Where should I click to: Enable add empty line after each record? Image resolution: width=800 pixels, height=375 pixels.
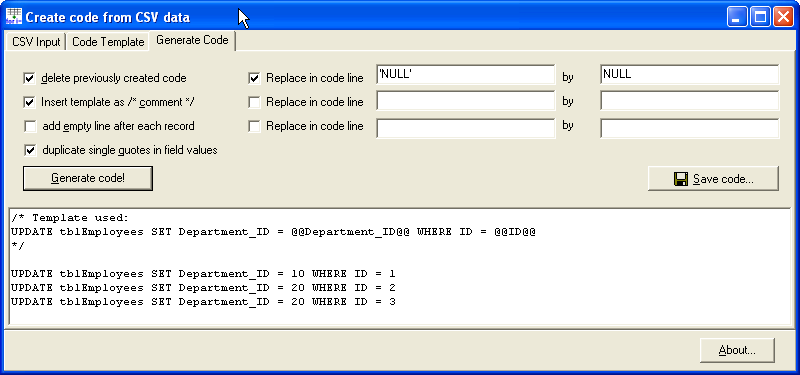point(30,126)
